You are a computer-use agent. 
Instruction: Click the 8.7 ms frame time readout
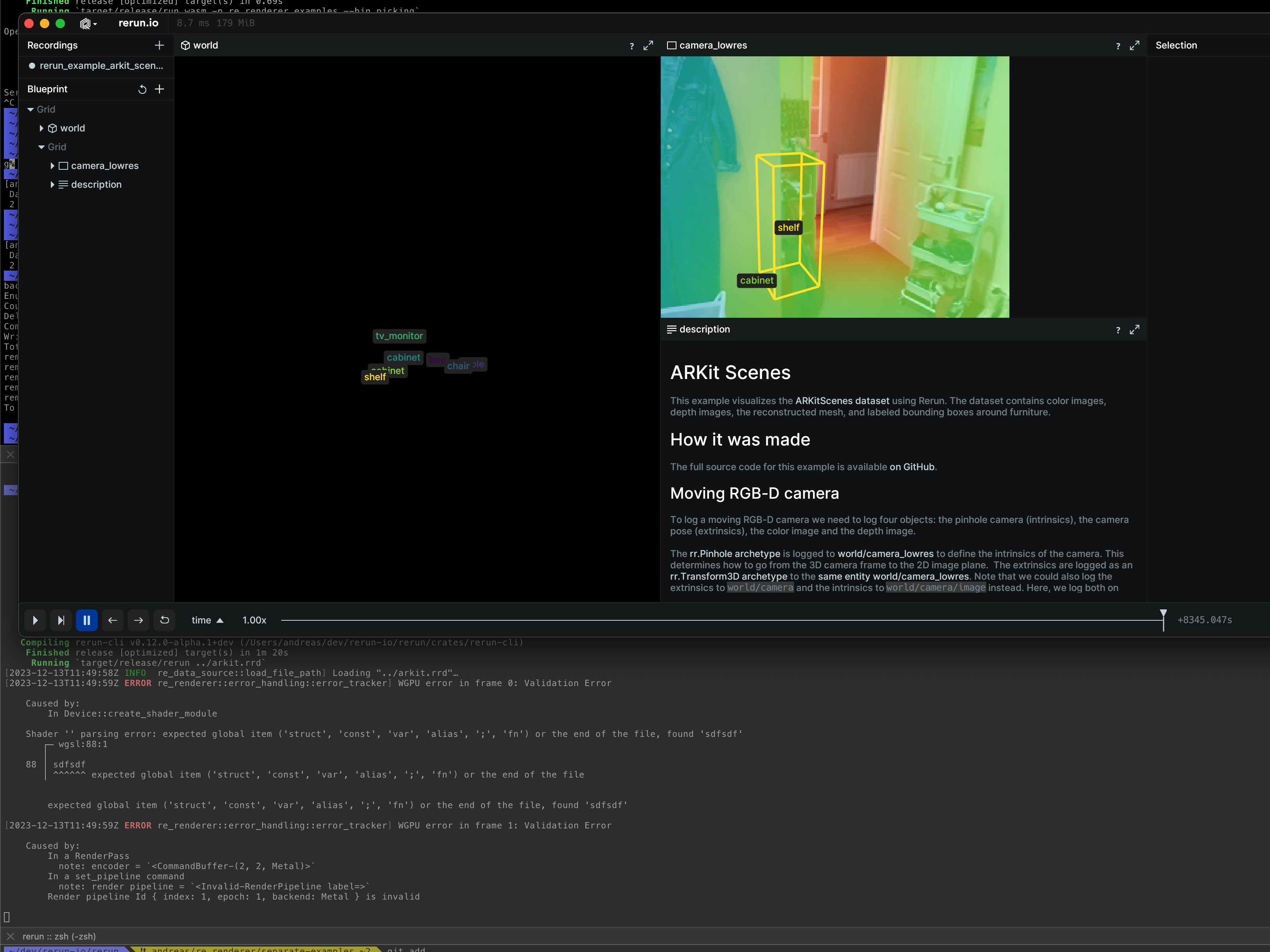pyautogui.click(x=193, y=23)
